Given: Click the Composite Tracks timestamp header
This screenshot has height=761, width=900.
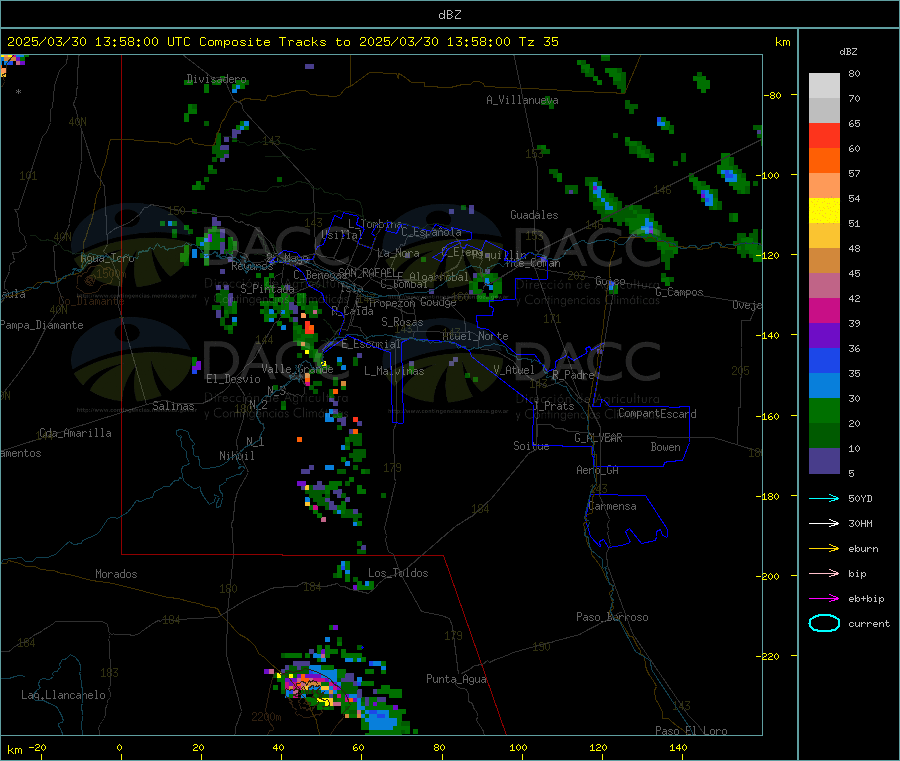Looking at the screenshot, I should point(282,42).
